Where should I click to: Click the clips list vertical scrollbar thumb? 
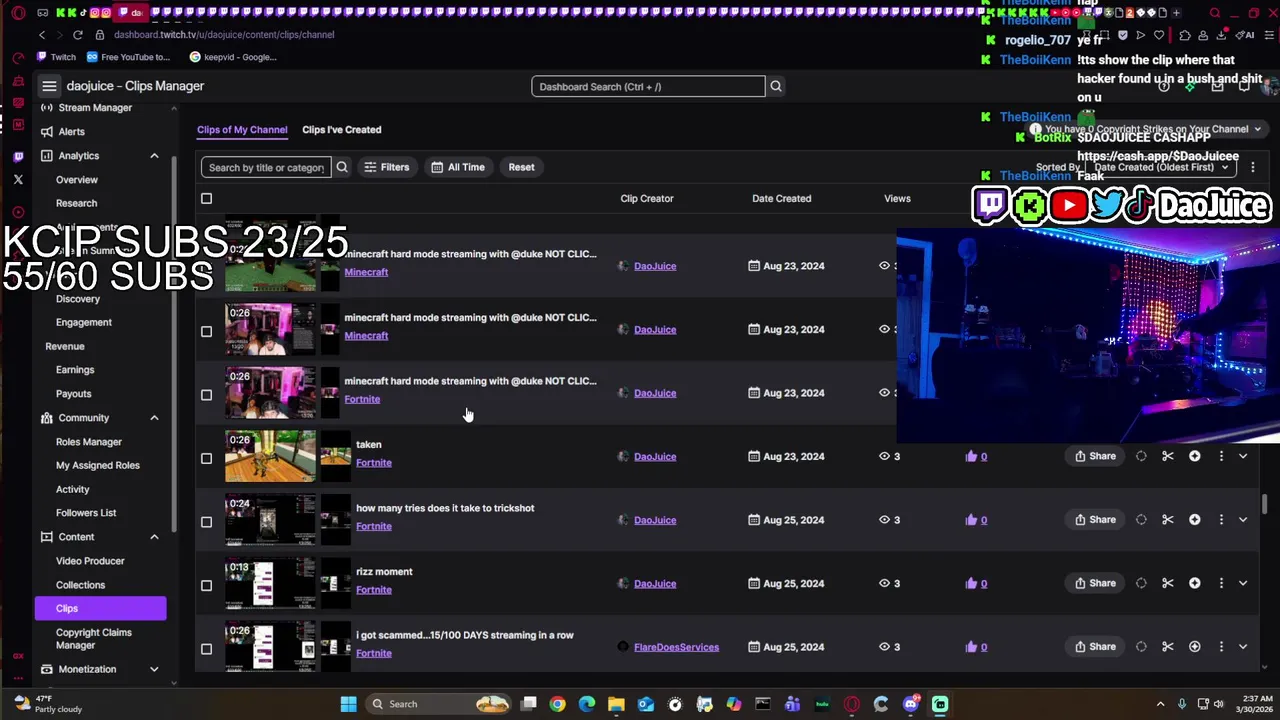[1265, 505]
